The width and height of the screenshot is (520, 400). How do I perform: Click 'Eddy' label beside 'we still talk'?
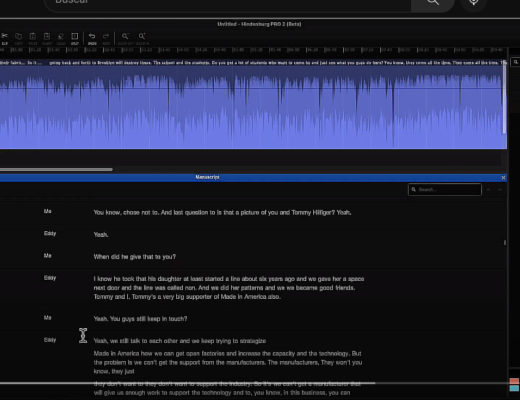50,340
